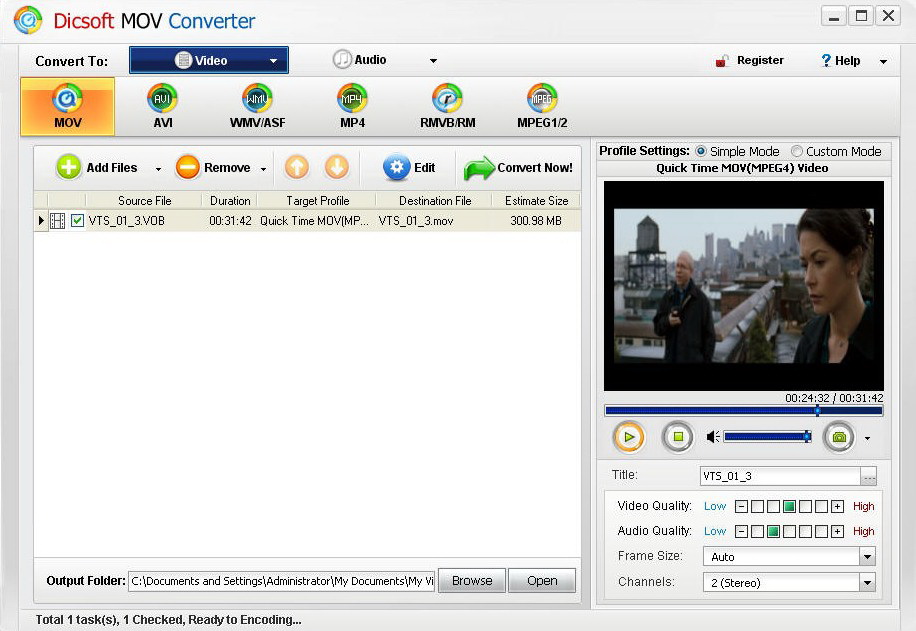Click the Output Folder path field

(281, 581)
